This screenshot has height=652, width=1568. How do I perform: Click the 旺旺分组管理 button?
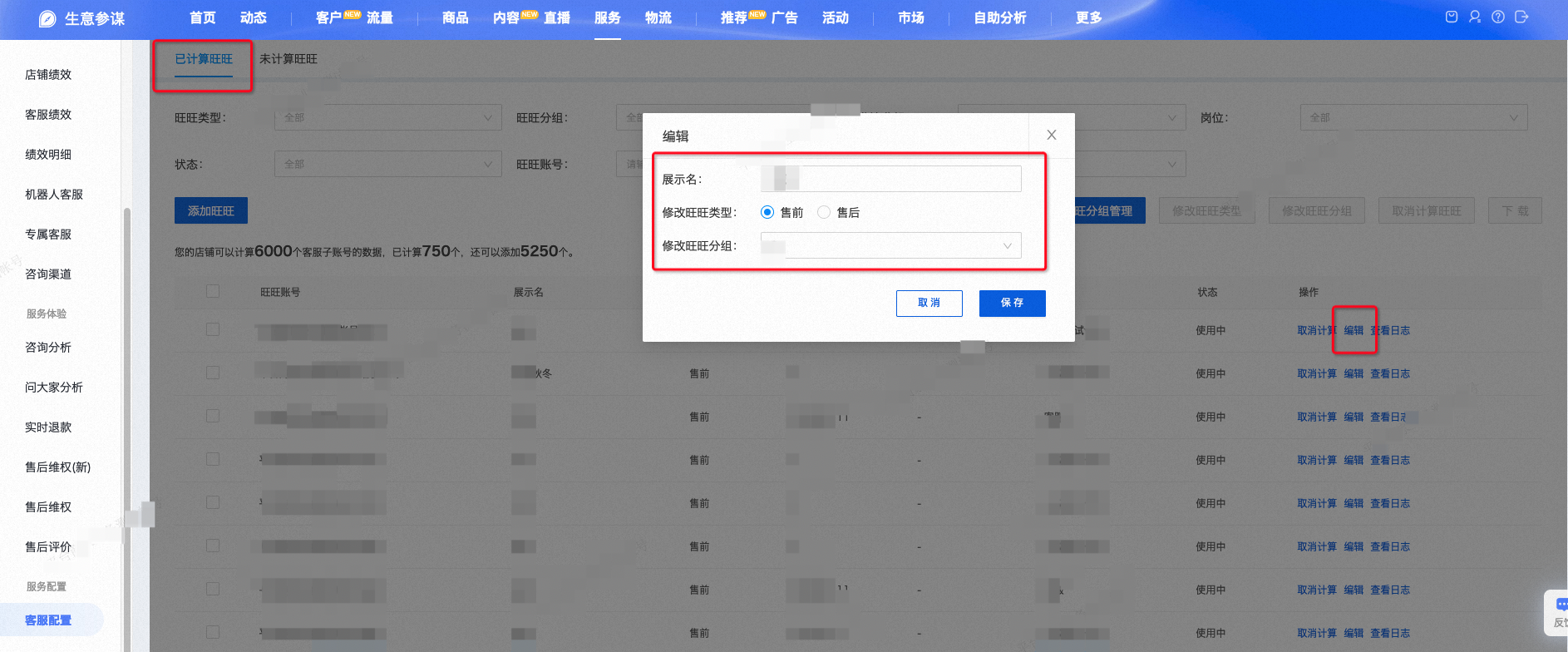pyautogui.click(x=1110, y=210)
